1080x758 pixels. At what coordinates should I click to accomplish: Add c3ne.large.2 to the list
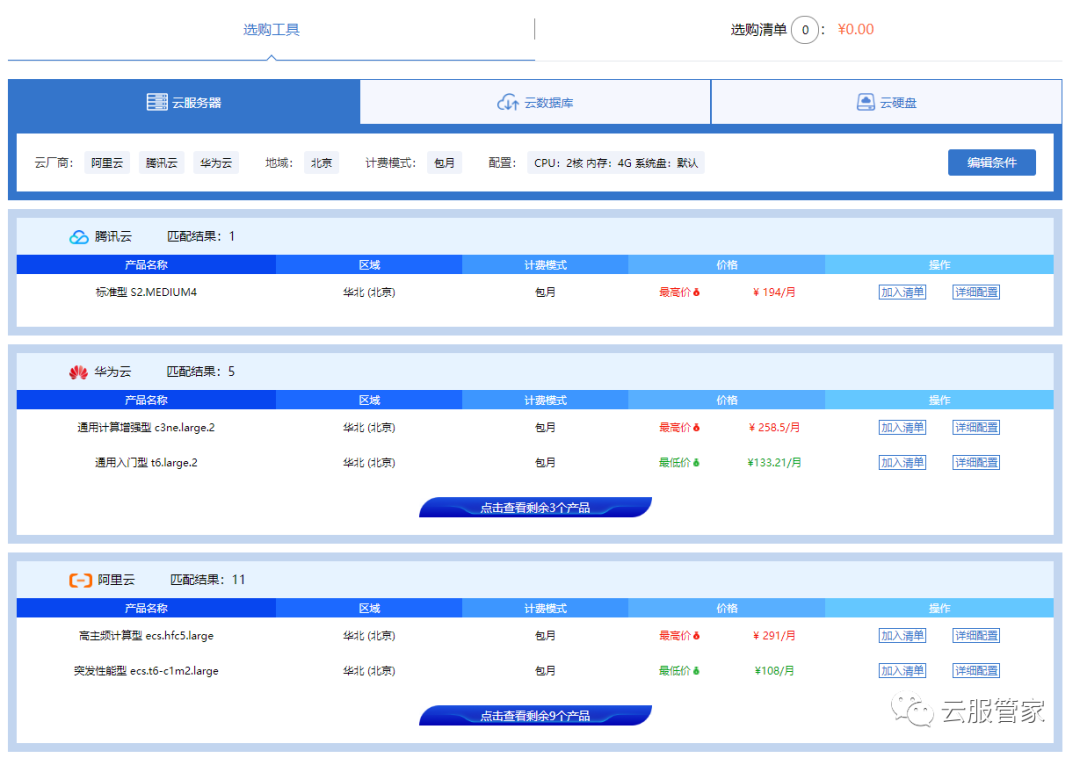[x=902, y=428]
